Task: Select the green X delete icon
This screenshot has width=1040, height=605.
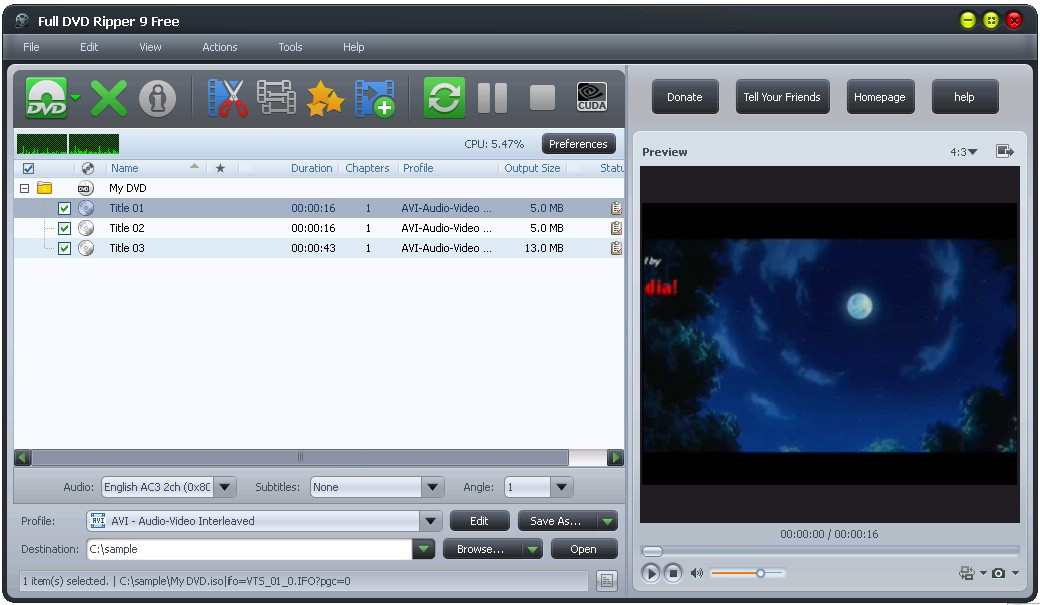Action: 108,97
